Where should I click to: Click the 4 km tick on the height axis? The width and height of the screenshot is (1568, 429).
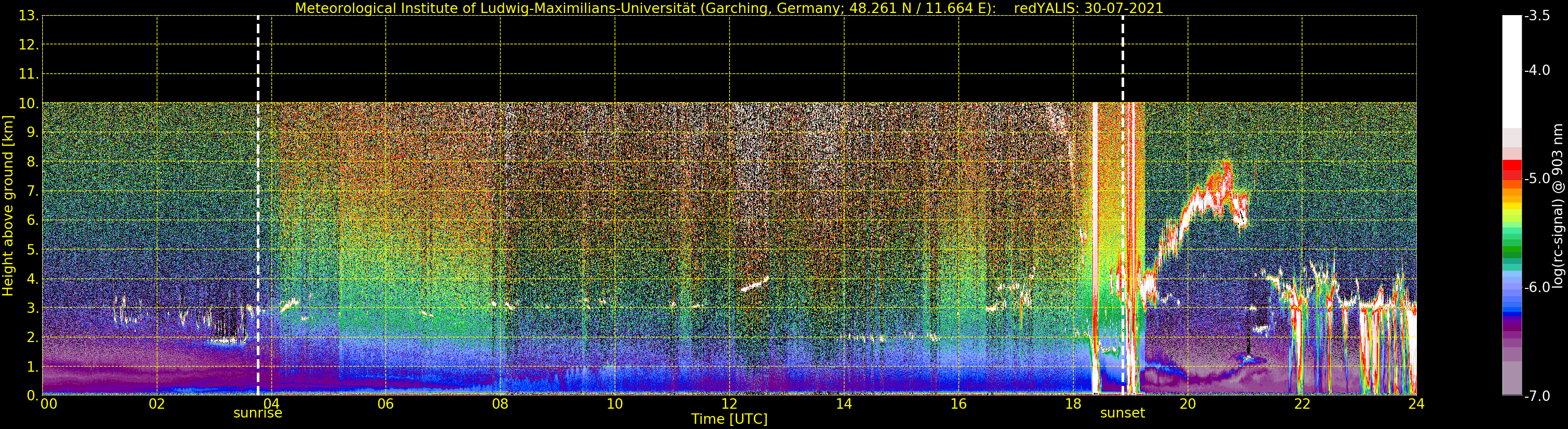[32, 279]
